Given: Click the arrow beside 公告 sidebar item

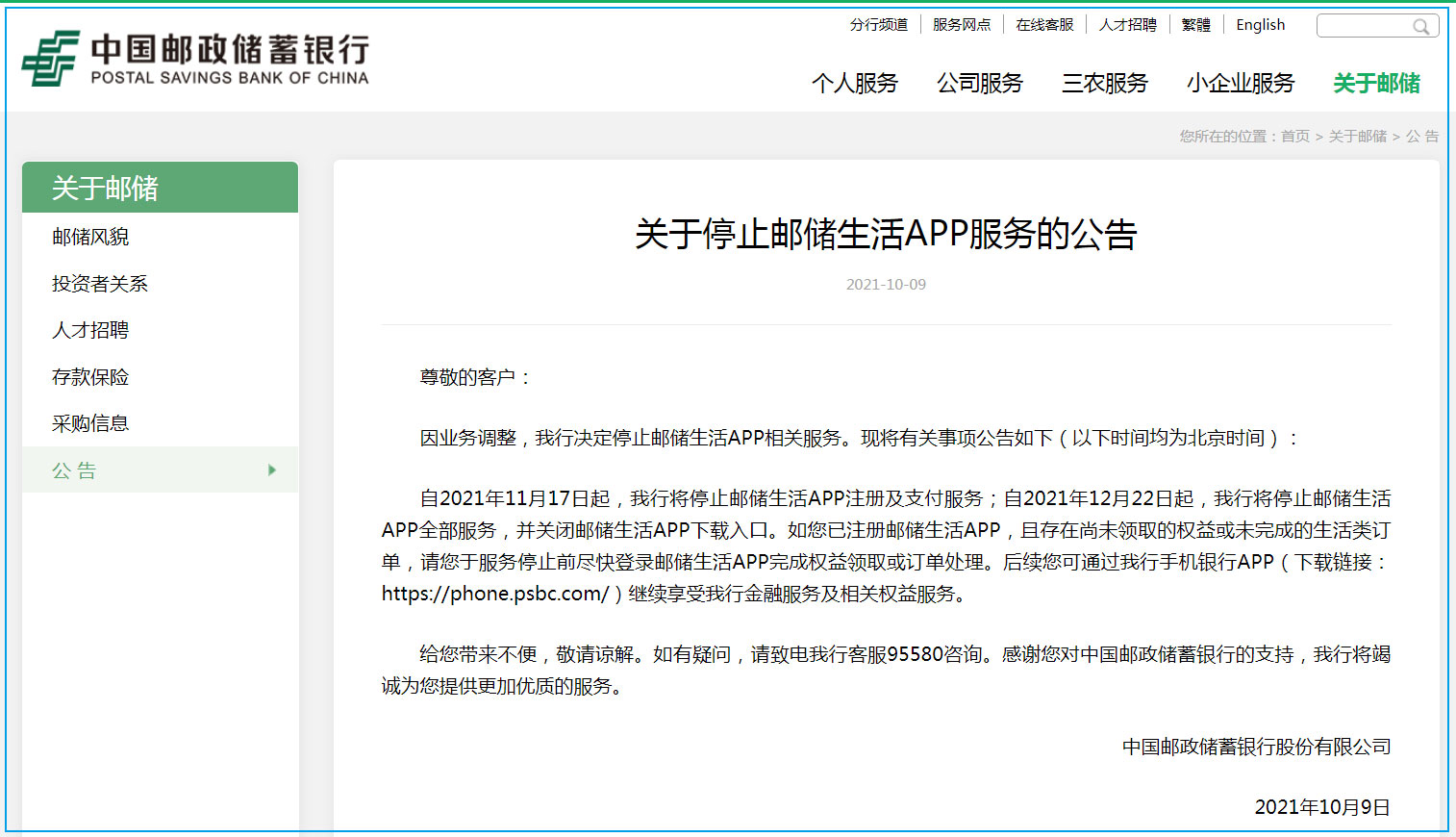Looking at the screenshot, I should pyautogui.click(x=272, y=470).
